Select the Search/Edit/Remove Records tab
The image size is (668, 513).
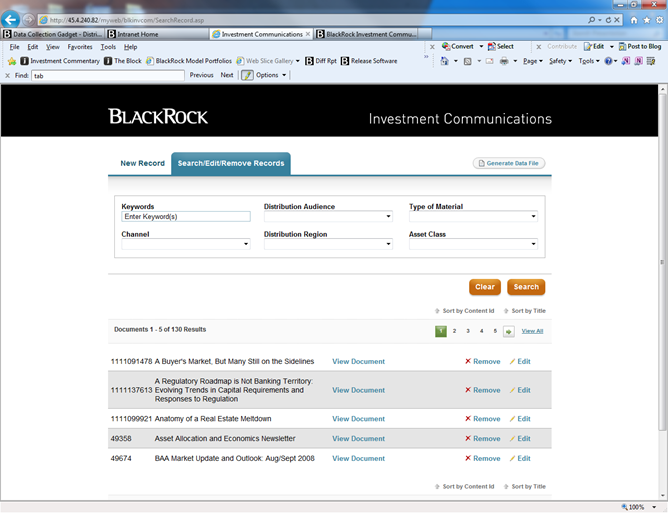pyautogui.click(x=231, y=164)
